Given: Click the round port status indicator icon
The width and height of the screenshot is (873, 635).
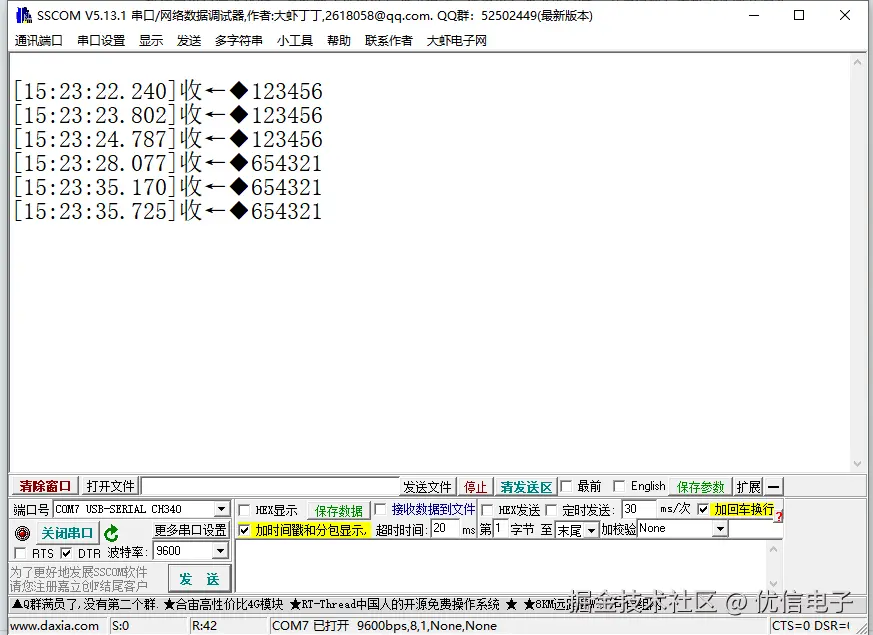Looking at the screenshot, I should pyautogui.click(x=22, y=532).
